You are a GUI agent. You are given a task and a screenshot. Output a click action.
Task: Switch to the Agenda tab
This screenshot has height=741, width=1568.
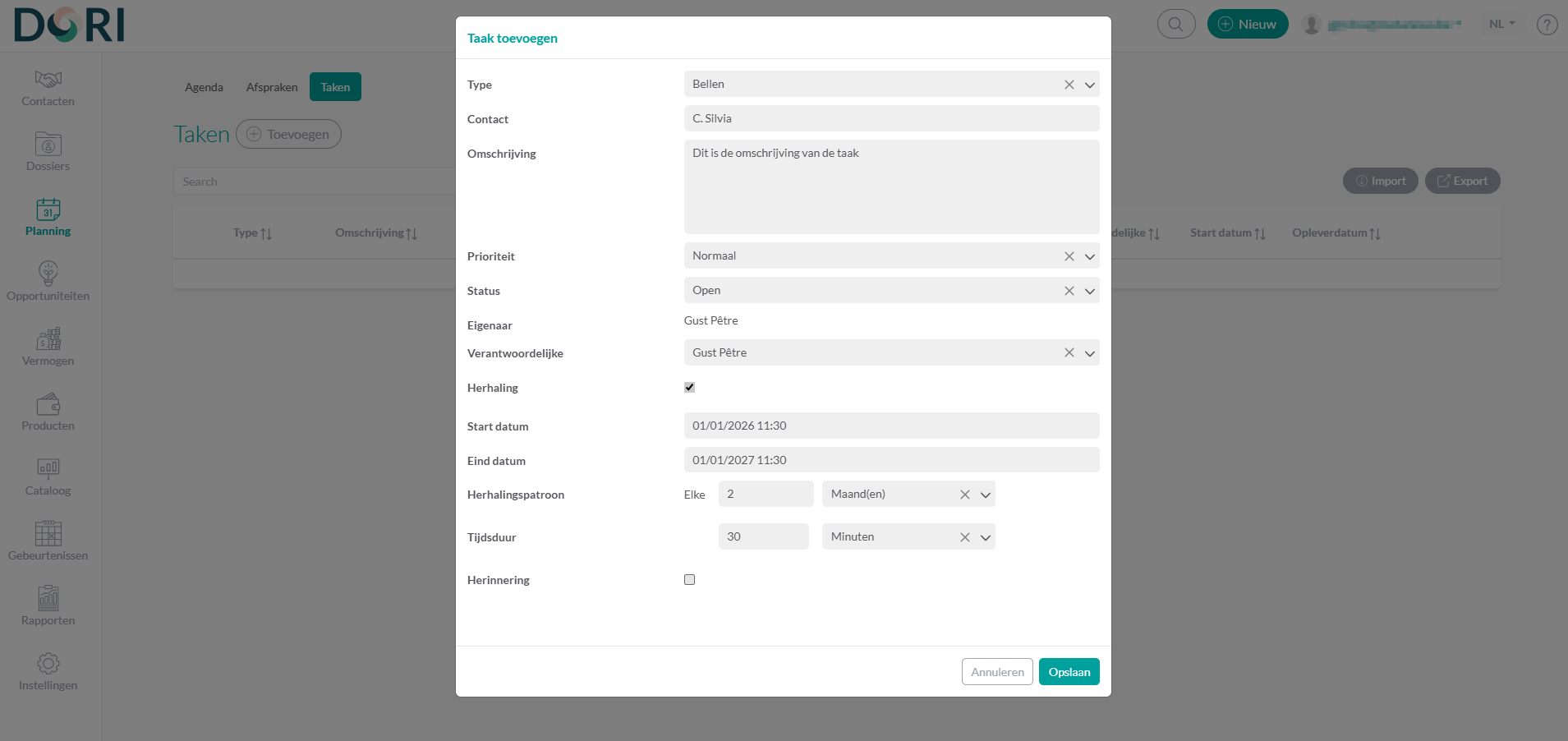(204, 87)
